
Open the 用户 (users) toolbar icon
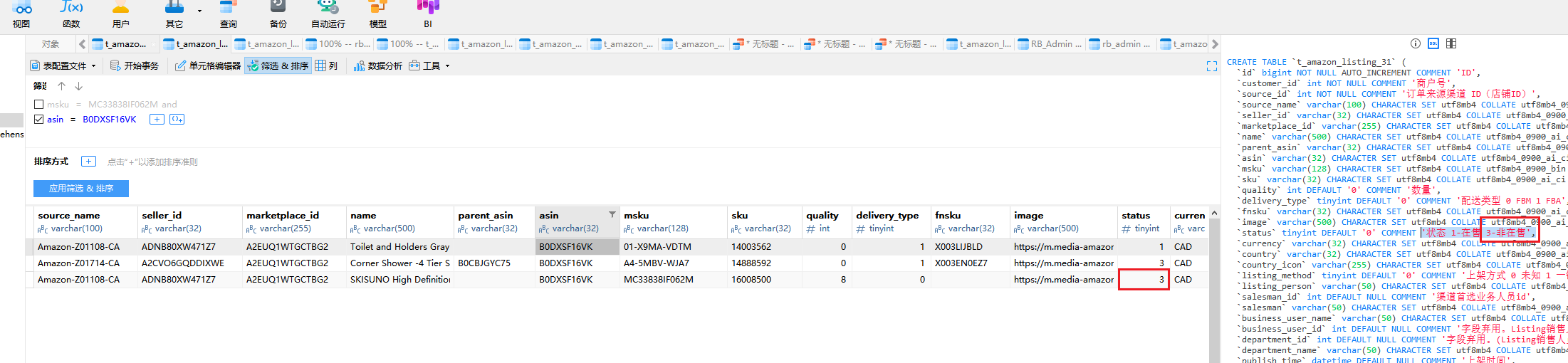pos(120,14)
